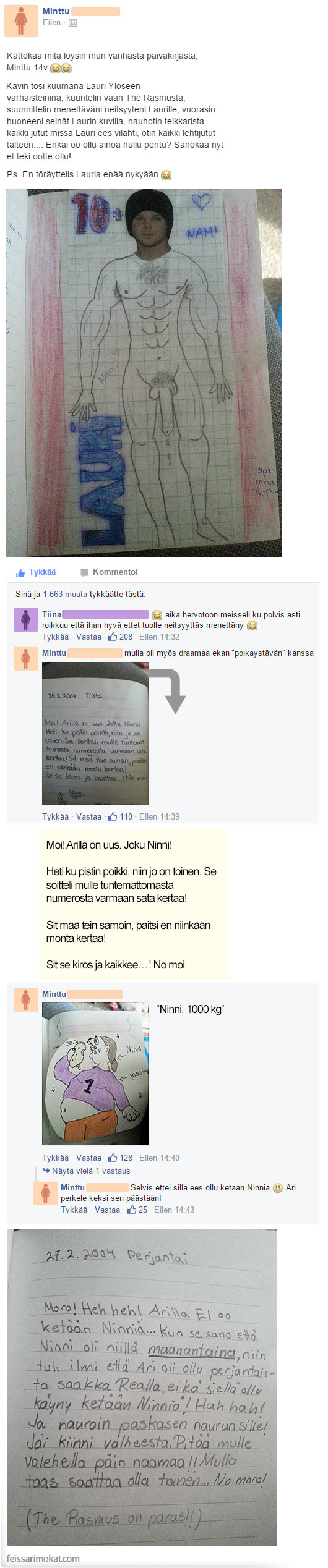Viewport: 328px width, 1568px height.
Task: Open the diary page thumbnail dated 24.2.2004
Action: tap(95, 734)
